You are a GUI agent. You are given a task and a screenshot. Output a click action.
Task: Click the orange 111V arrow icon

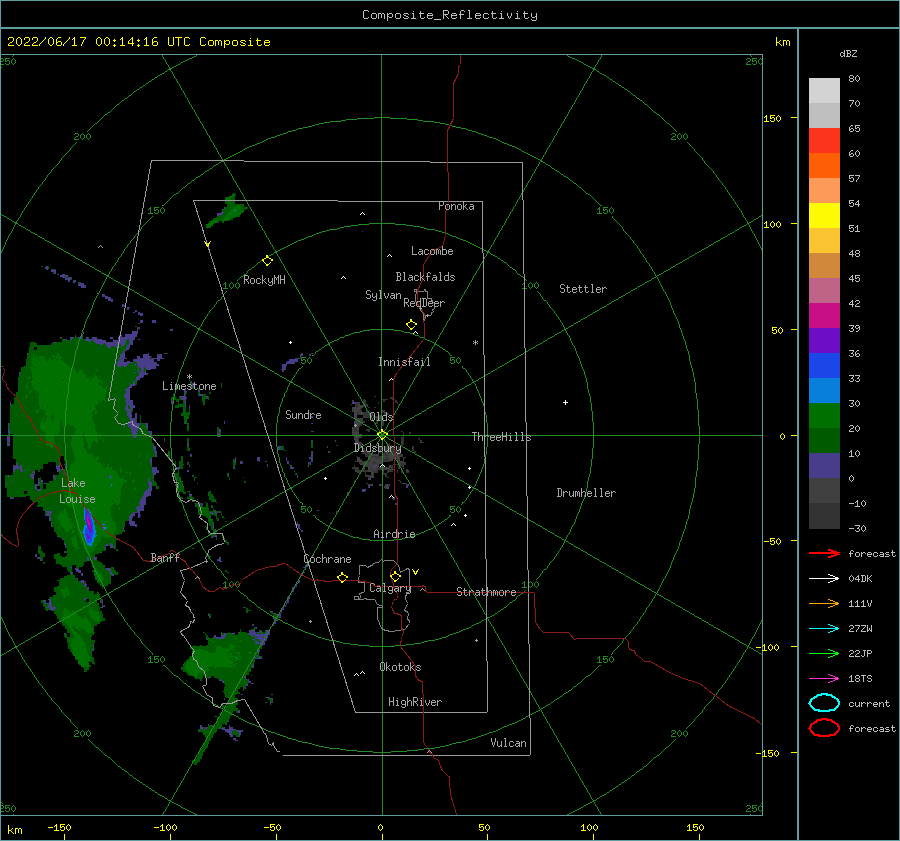824,603
